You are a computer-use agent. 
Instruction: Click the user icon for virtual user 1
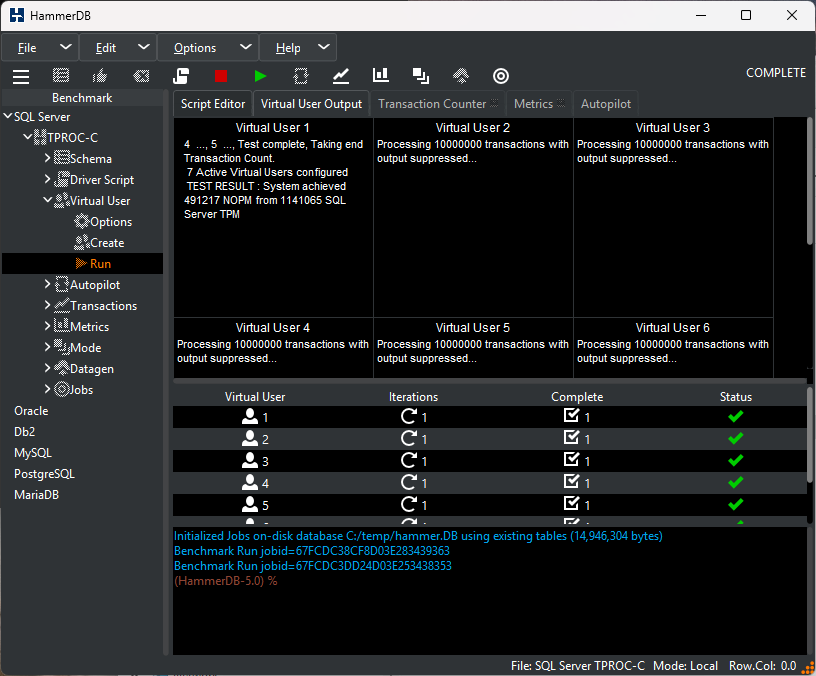click(250, 416)
